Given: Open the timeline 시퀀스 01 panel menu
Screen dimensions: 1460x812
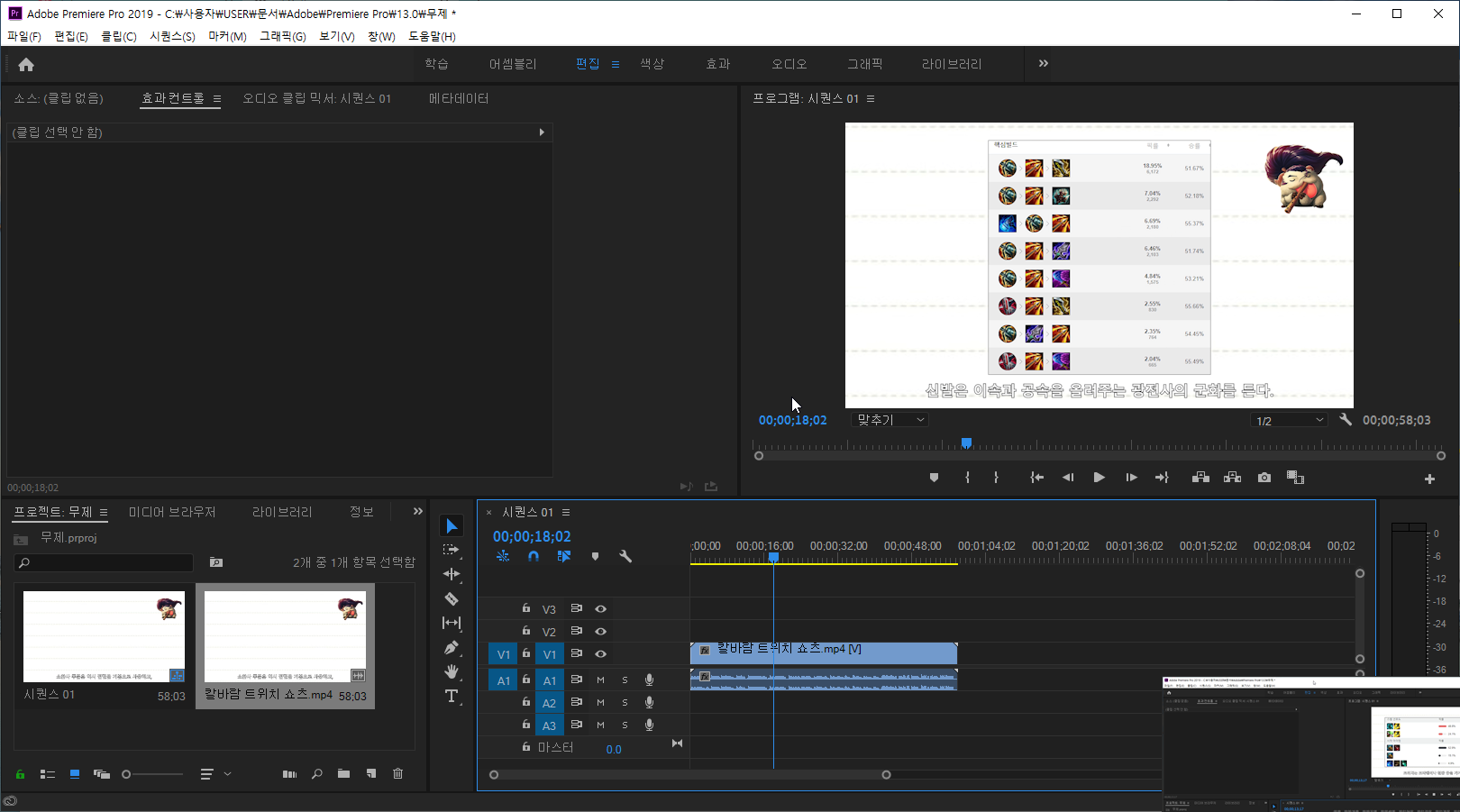Looking at the screenshot, I should click(x=566, y=512).
